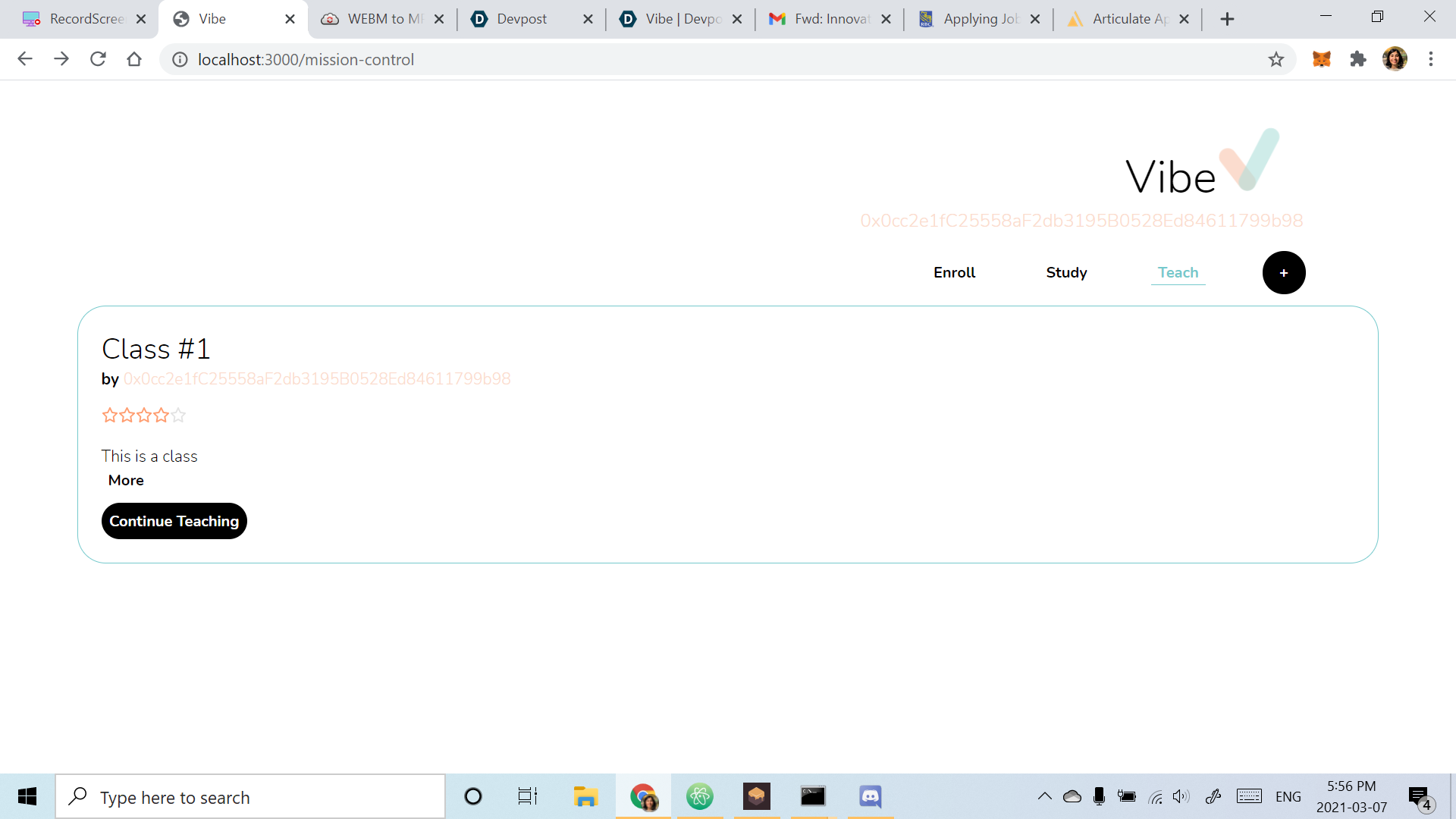Click Continue Teaching for Class #1

[174, 521]
